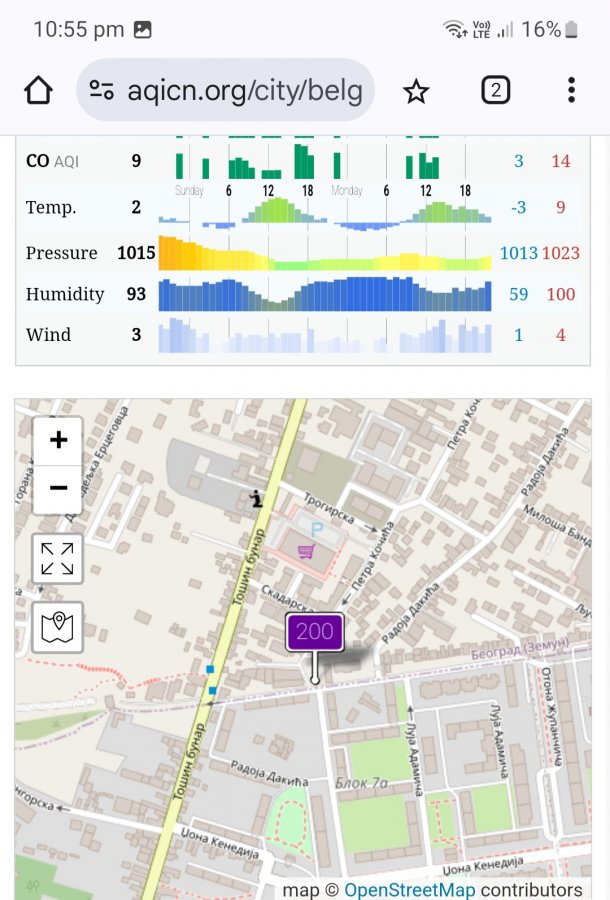This screenshot has width=610, height=900.
Task: Open the browser three-dot menu
Action: coord(571,91)
